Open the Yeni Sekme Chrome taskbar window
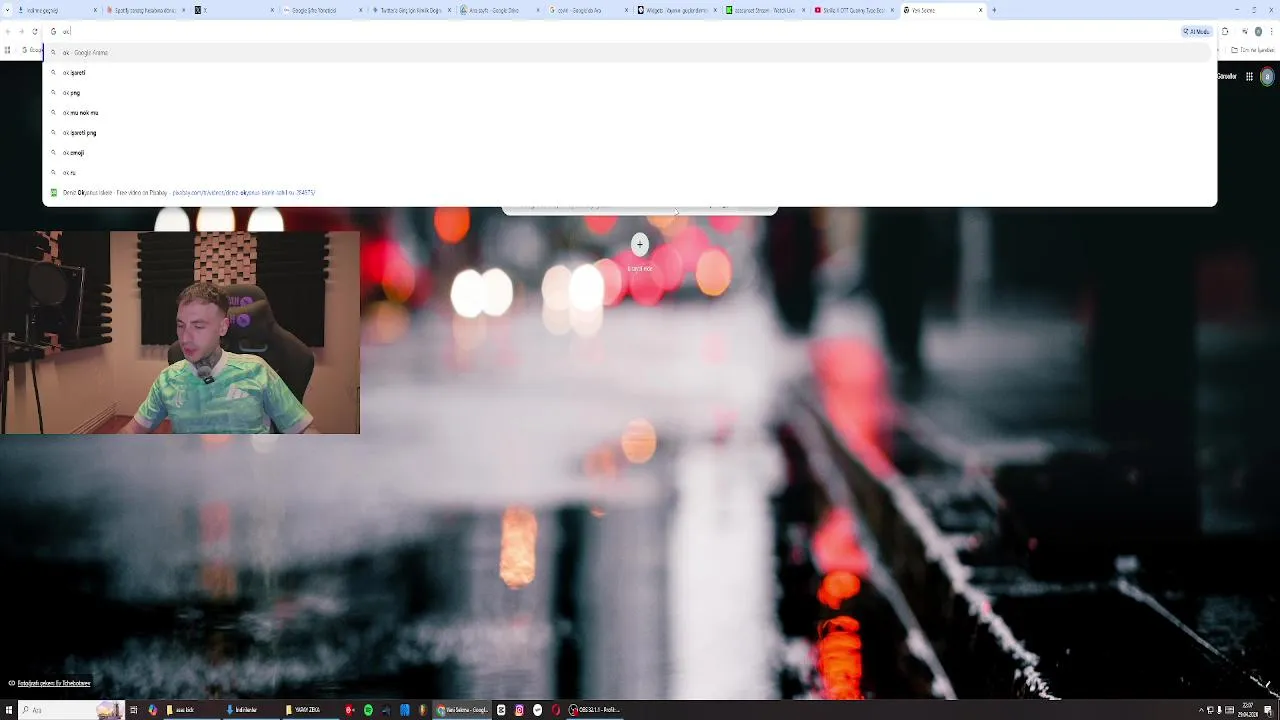The height and width of the screenshot is (720, 1280). point(462,710)
